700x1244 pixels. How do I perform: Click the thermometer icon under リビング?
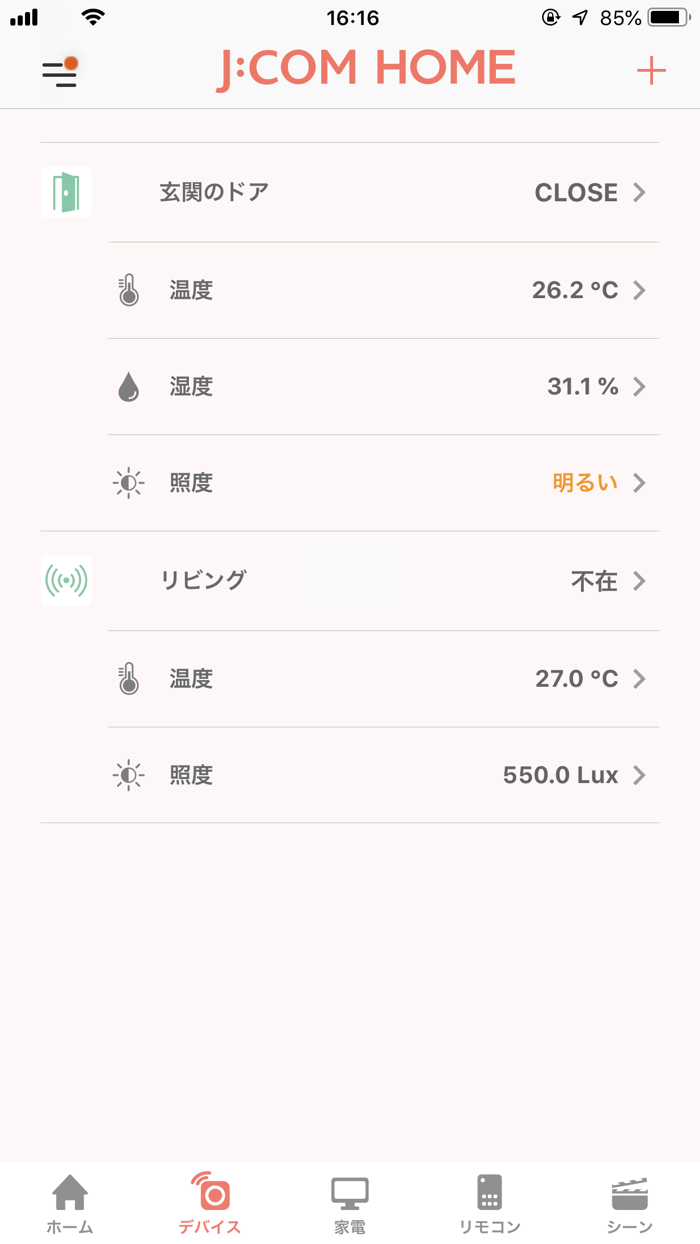128,678
